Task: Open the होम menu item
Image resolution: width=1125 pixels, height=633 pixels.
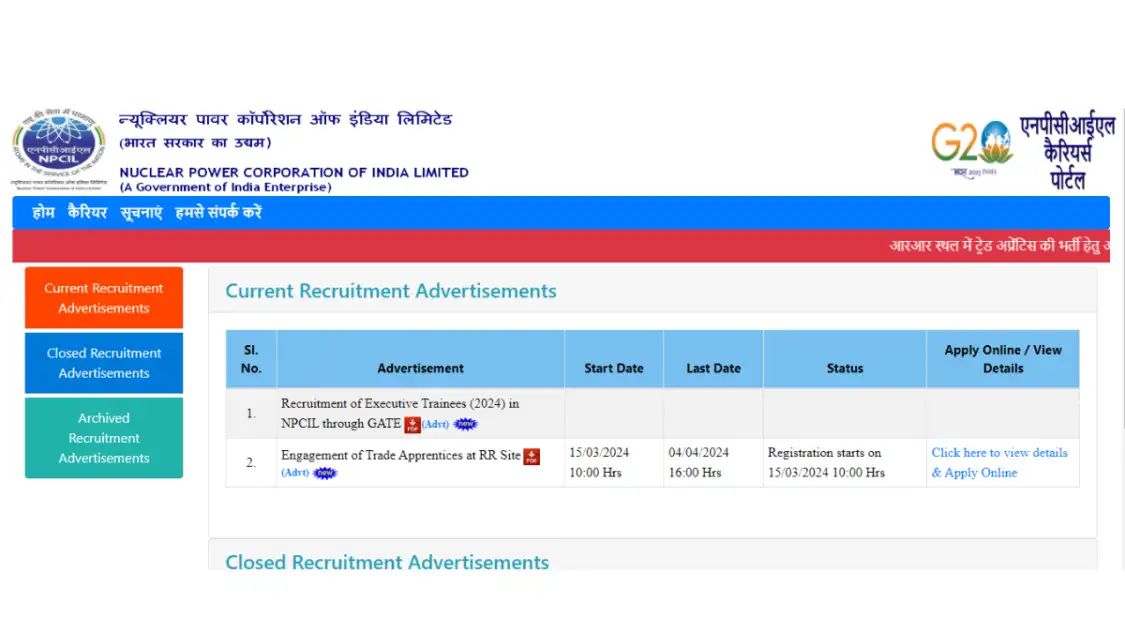Action: coord(43,213)
